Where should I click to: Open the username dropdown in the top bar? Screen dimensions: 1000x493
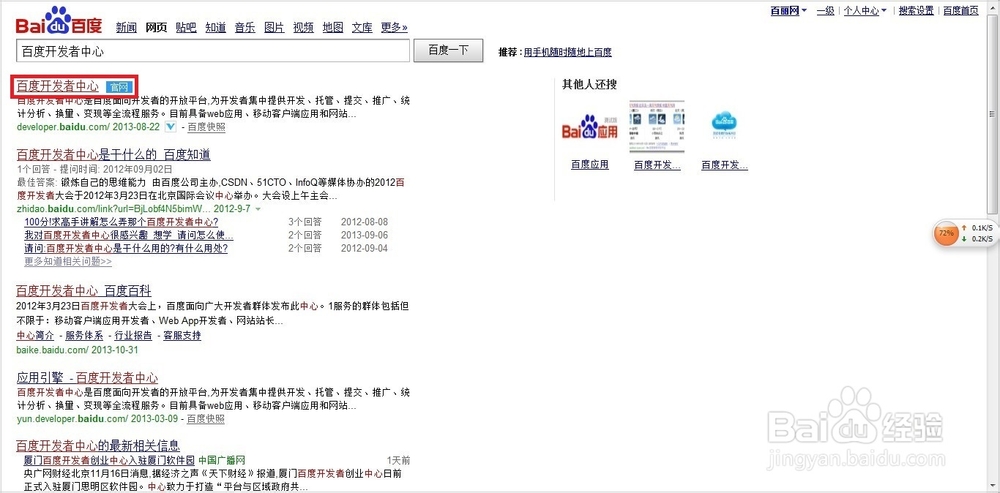pyautogui.click(x=789, y=11)
